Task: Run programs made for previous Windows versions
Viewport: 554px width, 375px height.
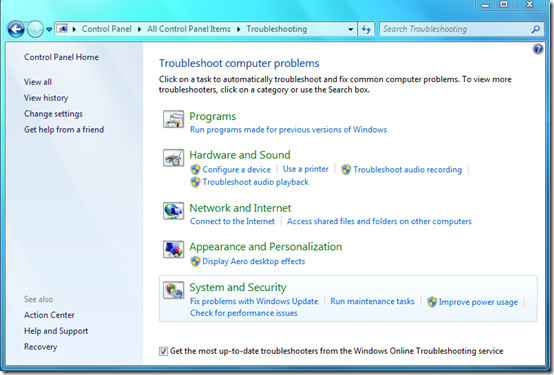Action: coord(288,130)
